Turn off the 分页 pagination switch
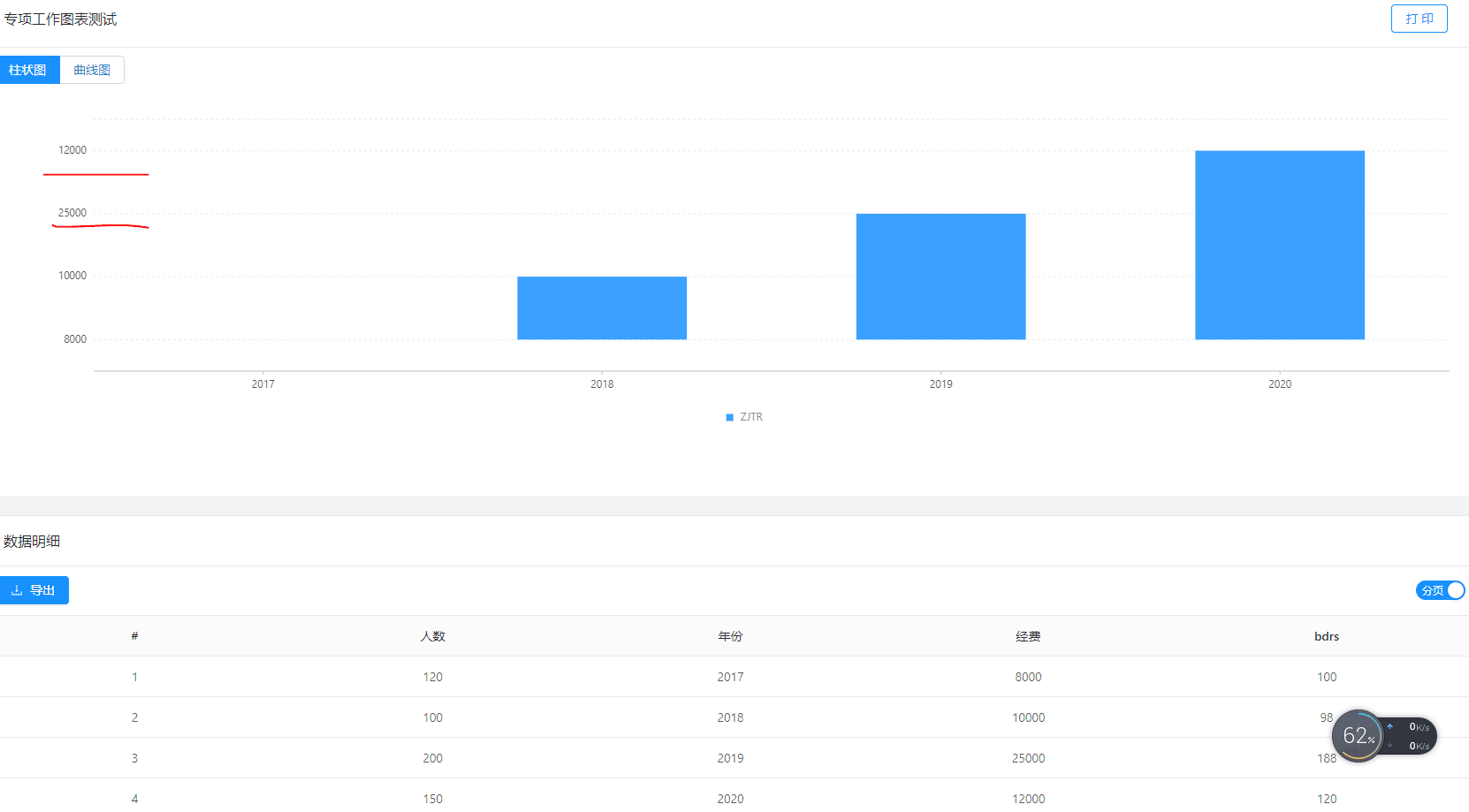The height and width of the screenshot is (812, 1469). coord(1440,590)
